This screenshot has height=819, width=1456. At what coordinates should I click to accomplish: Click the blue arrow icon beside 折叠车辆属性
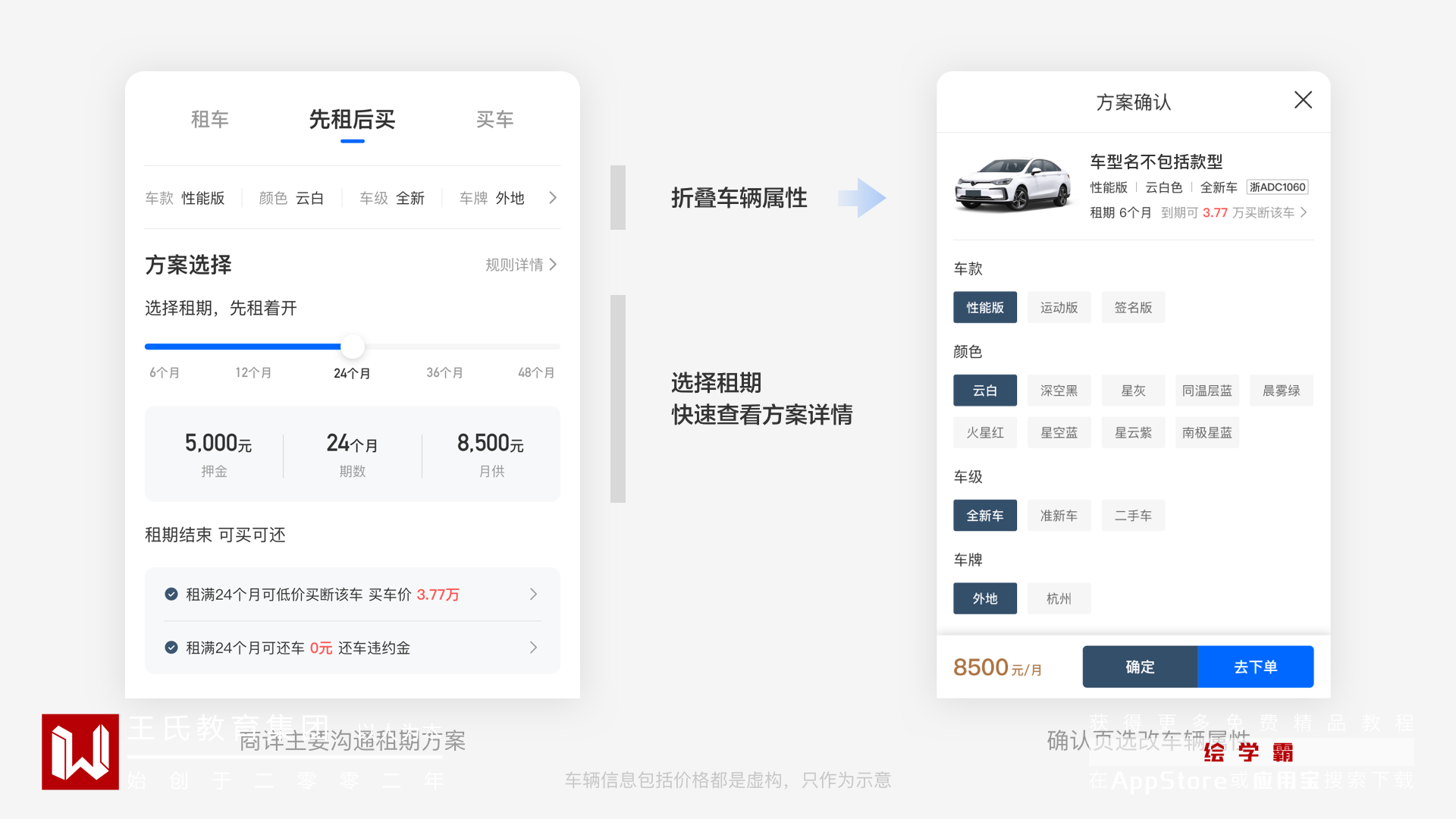pos(863,198)
